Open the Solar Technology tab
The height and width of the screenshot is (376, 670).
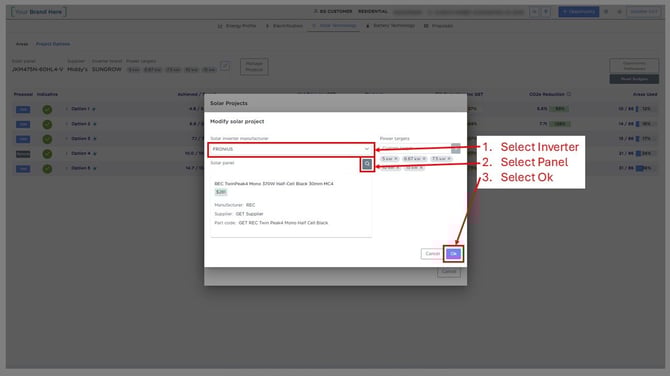[334, 26]
